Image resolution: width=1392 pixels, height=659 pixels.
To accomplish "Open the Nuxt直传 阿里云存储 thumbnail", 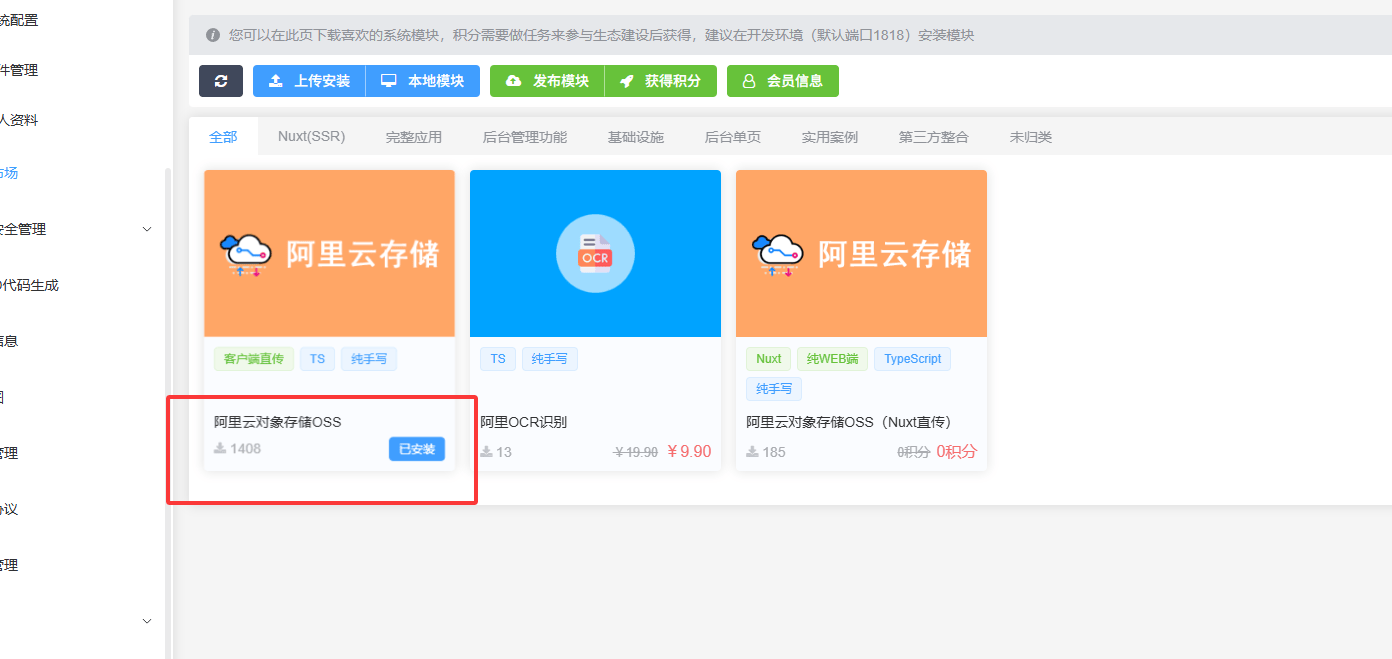I will pos(861,253).
